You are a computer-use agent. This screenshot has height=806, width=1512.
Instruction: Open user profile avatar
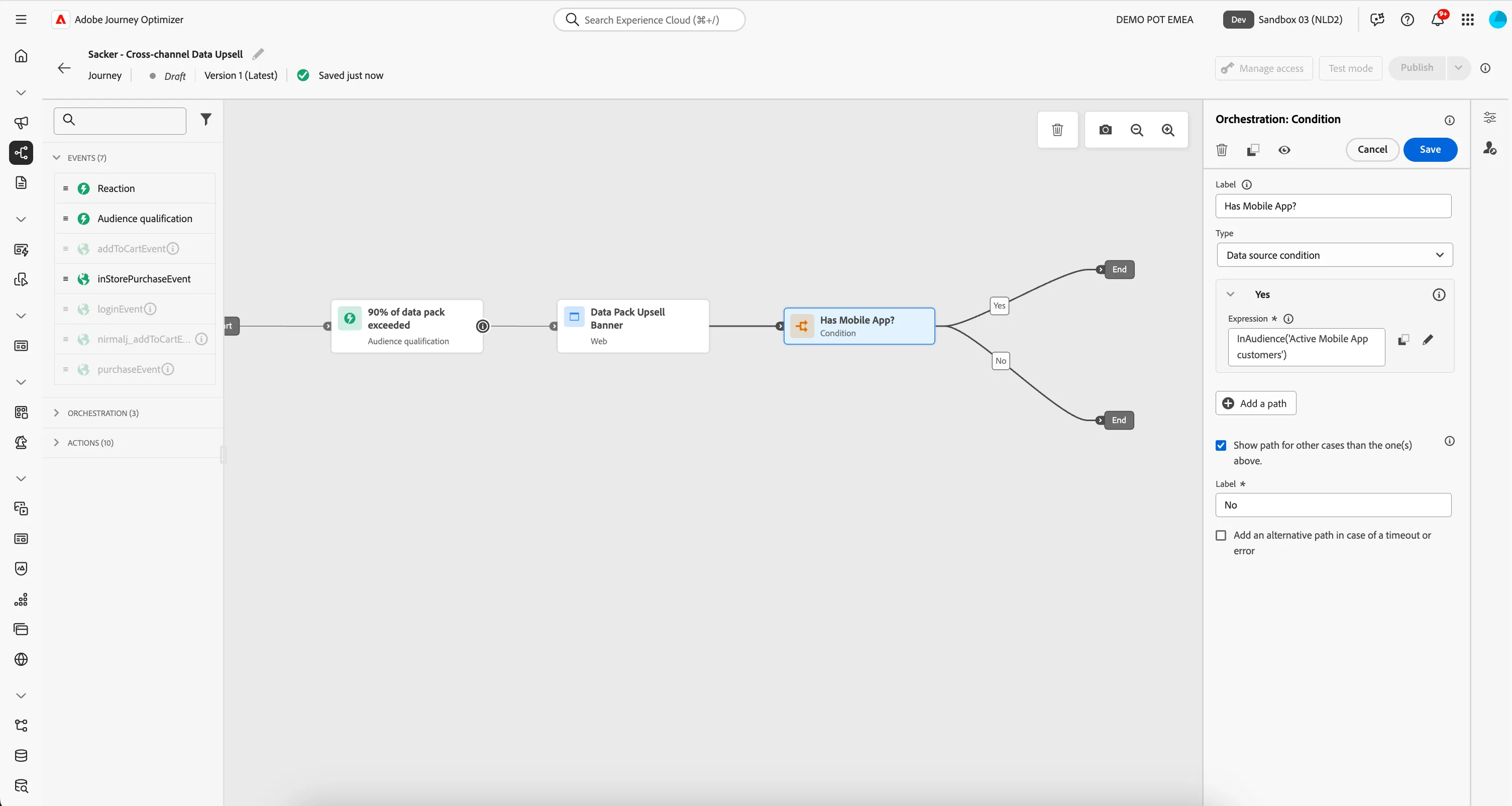pos(1497,20)
